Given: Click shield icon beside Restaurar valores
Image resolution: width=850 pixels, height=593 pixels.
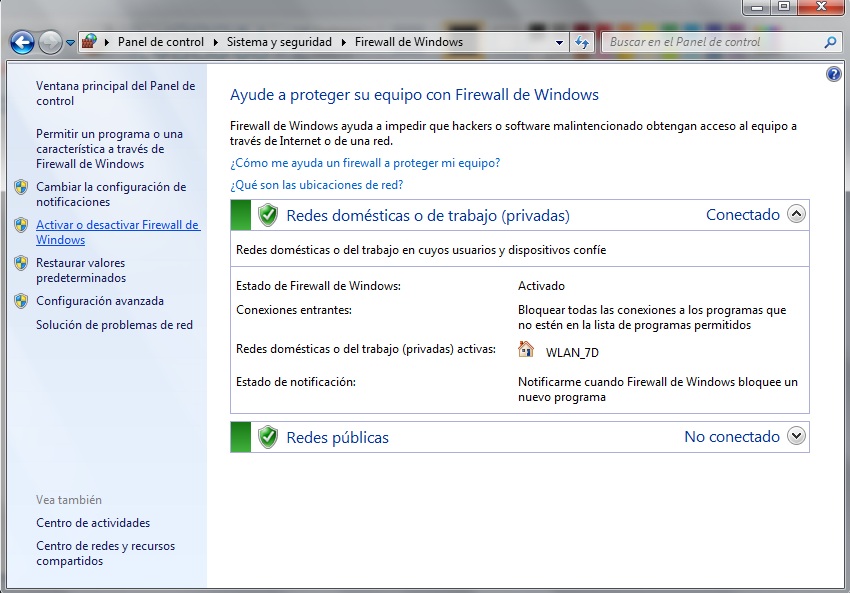Looking at the screenshot, I should click(x=21, y=263).
